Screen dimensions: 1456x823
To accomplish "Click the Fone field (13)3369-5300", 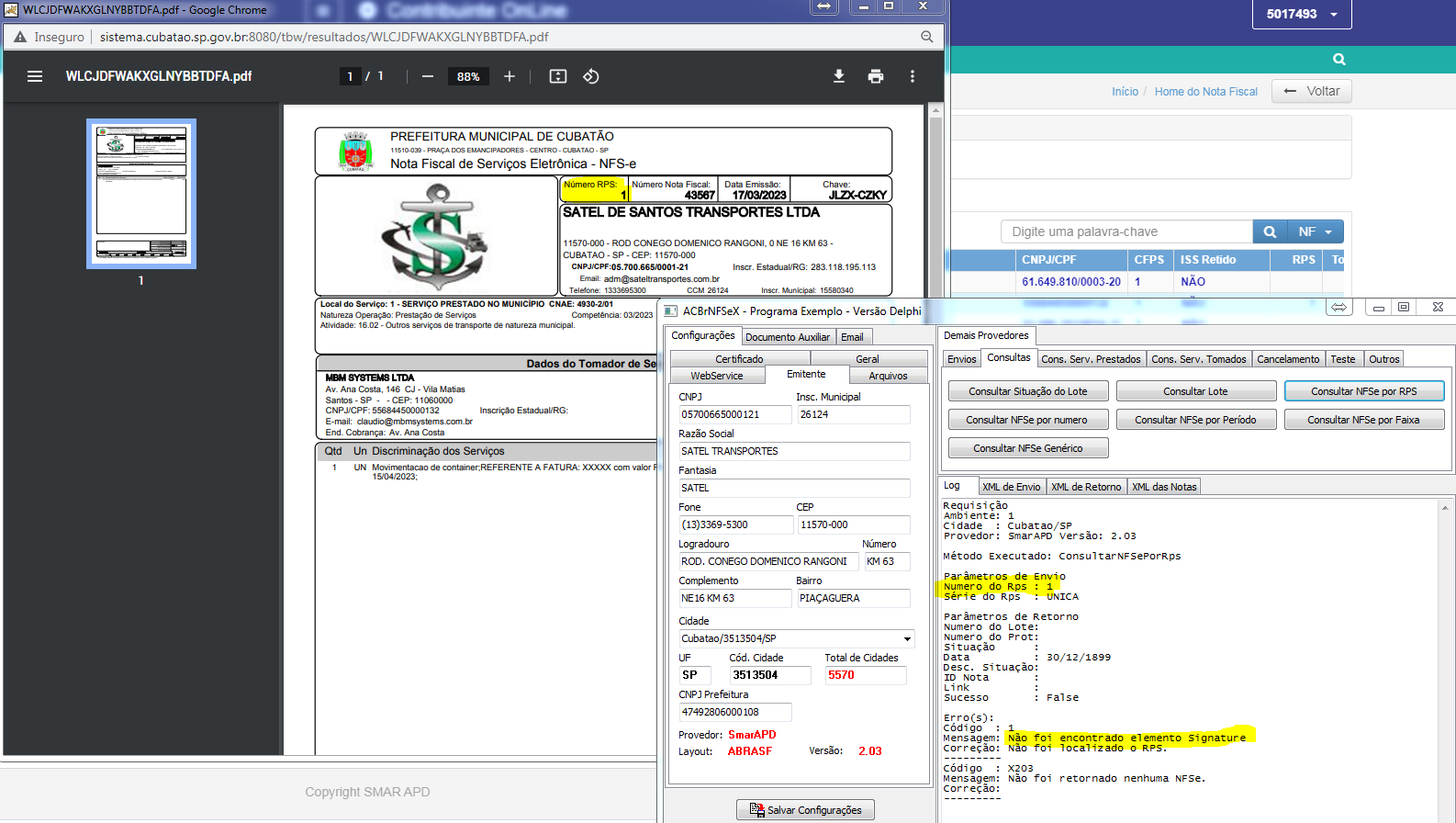I will click(736, 524).
